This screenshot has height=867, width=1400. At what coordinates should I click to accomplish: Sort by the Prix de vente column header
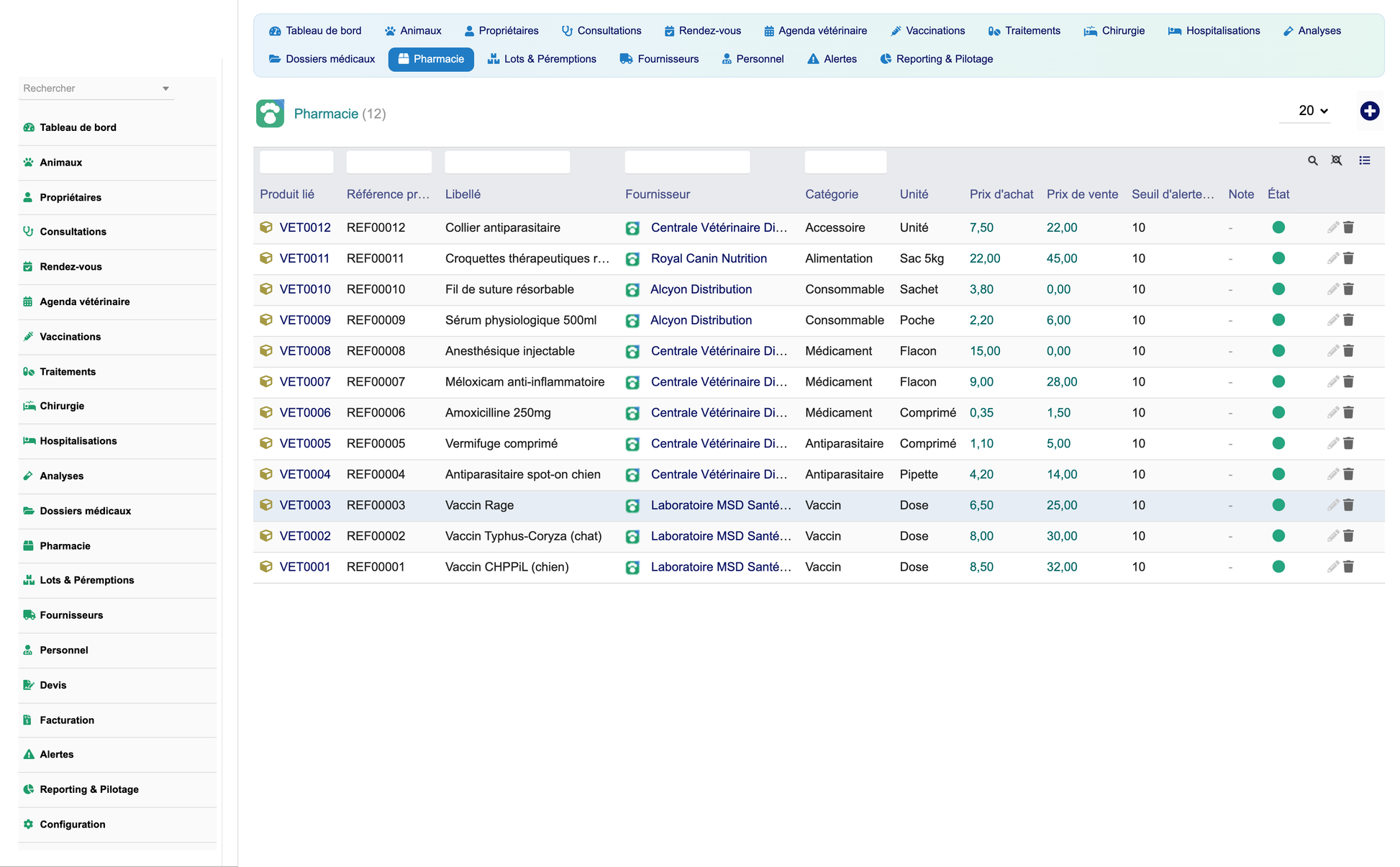(x=1082, y=194)
